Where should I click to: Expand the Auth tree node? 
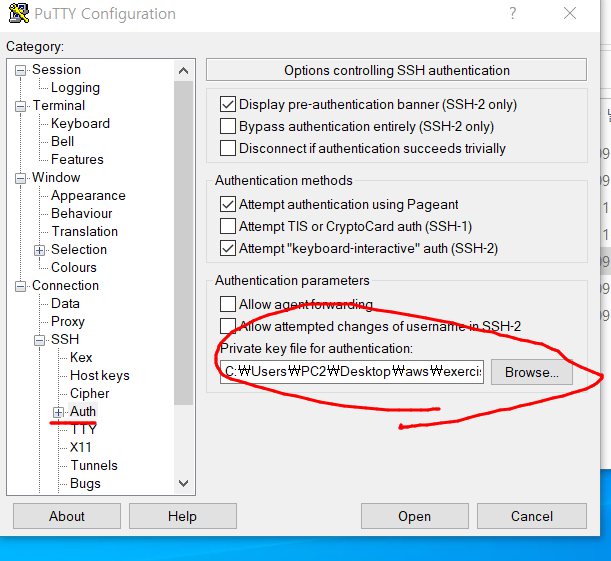tap(58, 412)
